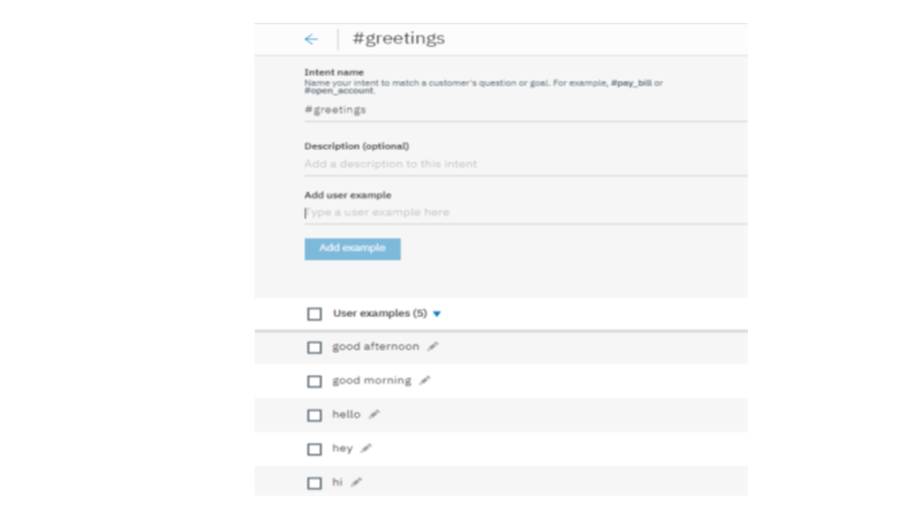Click pencil icon next to 'hello'
This screenshot has height=519, width=922.
(374, 415)
